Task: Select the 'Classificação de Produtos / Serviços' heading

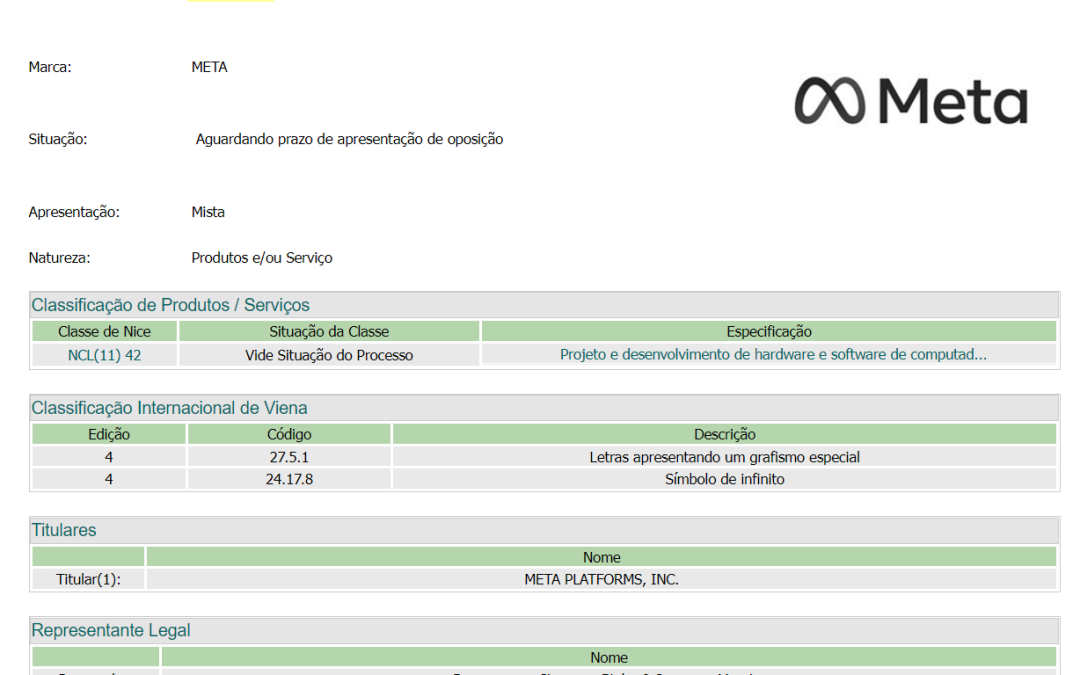Action: point(170,305)
